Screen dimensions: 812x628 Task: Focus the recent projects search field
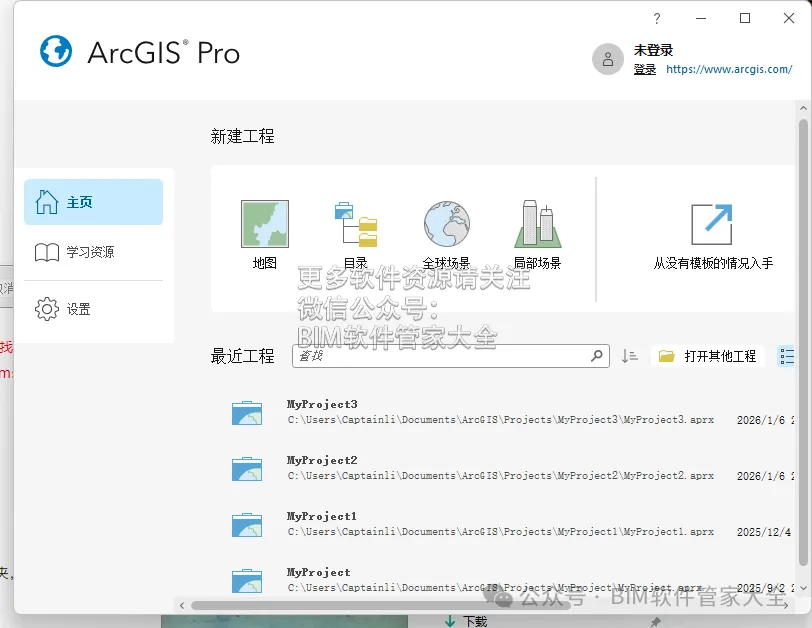[x=451, y=356]
